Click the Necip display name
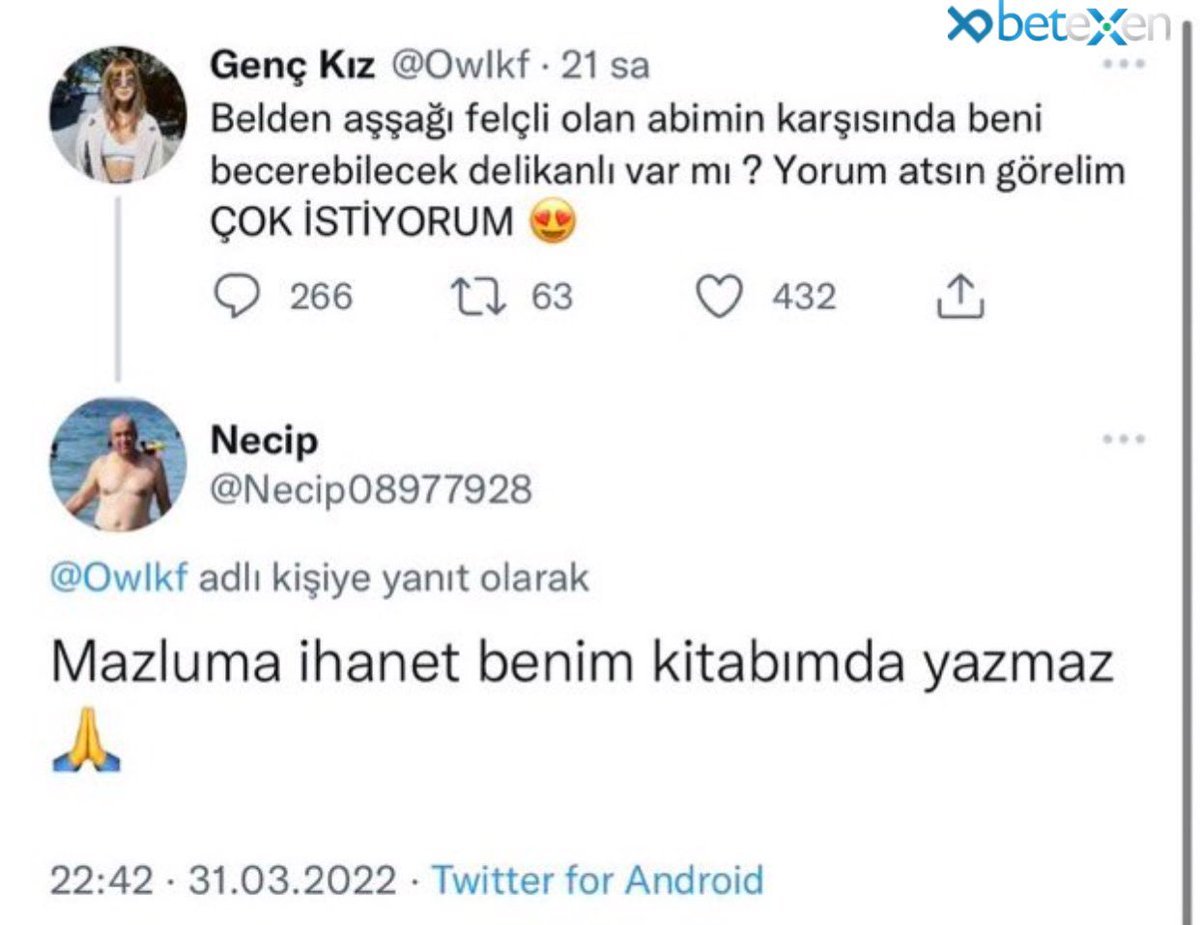The width and height of the screenshot is (1200, 925). pyautogui.click(x=264, y=440)
